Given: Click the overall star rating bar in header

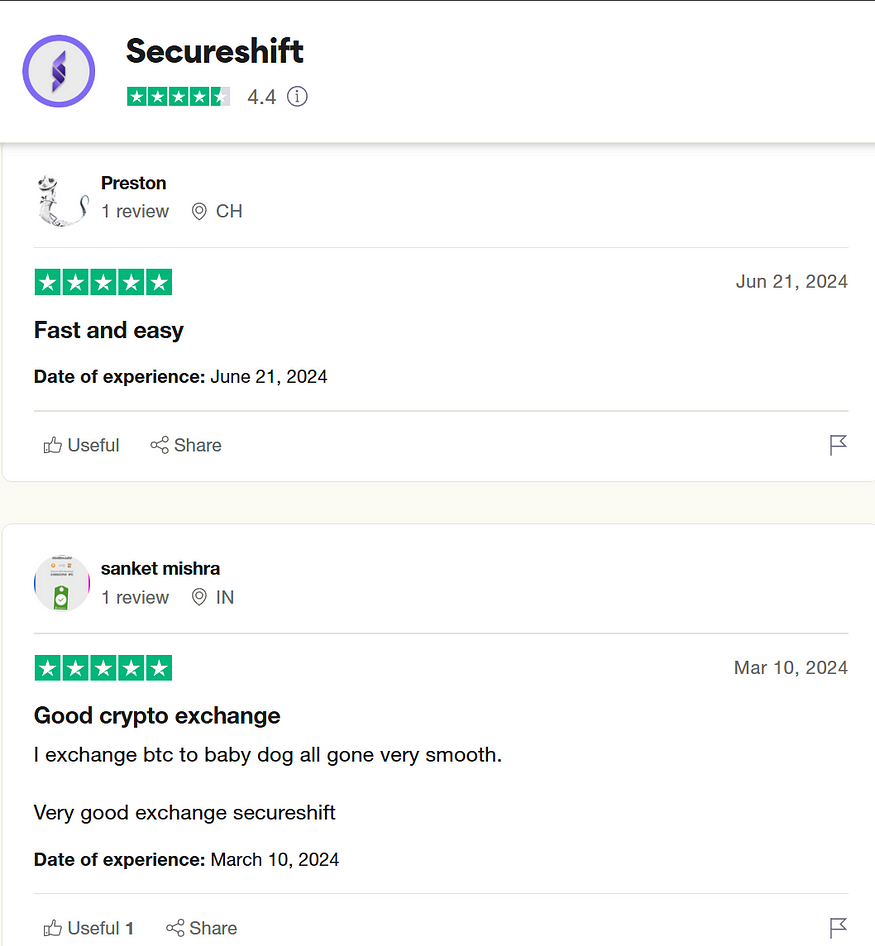Looking at the screenshot, I should [178, 97].
